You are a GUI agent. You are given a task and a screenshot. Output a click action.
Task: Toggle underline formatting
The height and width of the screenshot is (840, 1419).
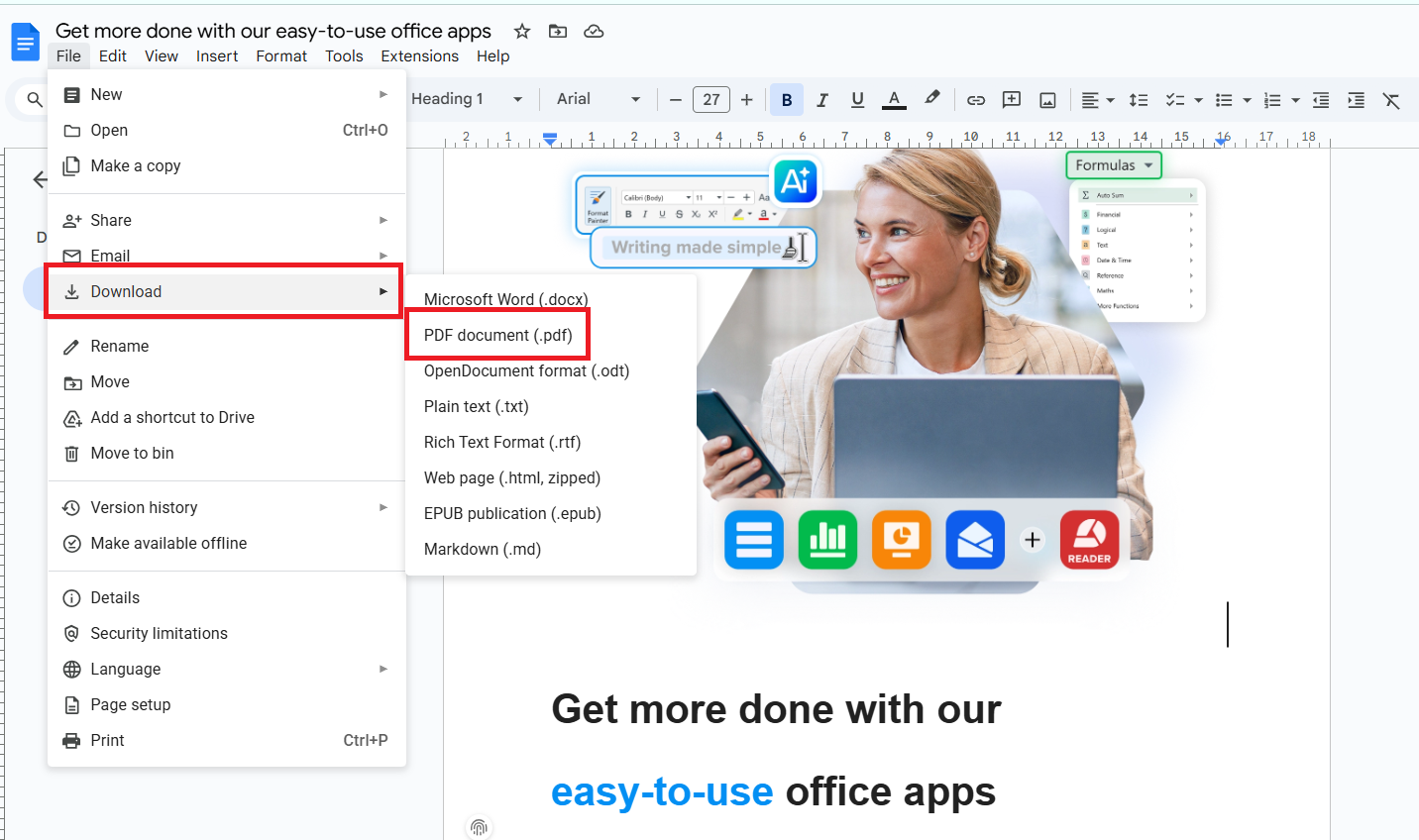[857, 99]
